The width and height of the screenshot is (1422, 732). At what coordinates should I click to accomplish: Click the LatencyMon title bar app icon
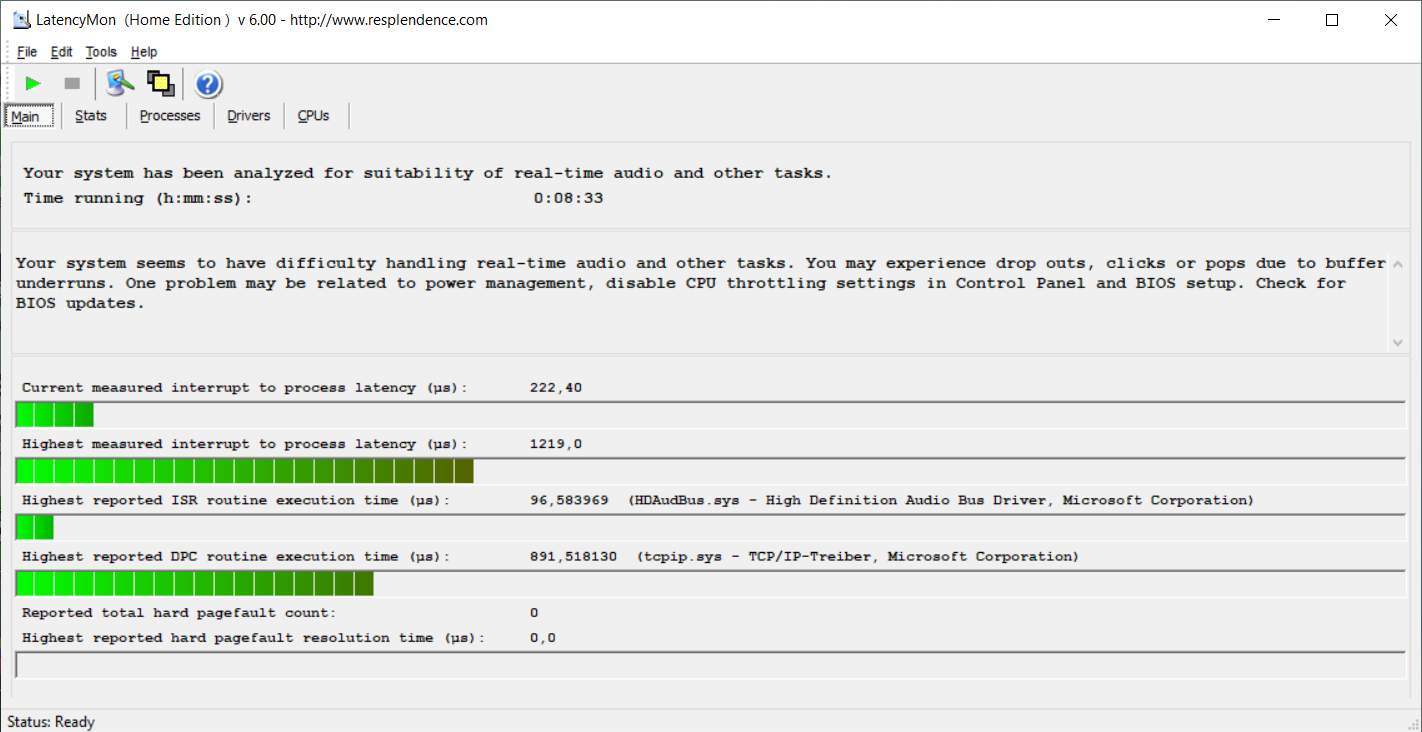21,20
